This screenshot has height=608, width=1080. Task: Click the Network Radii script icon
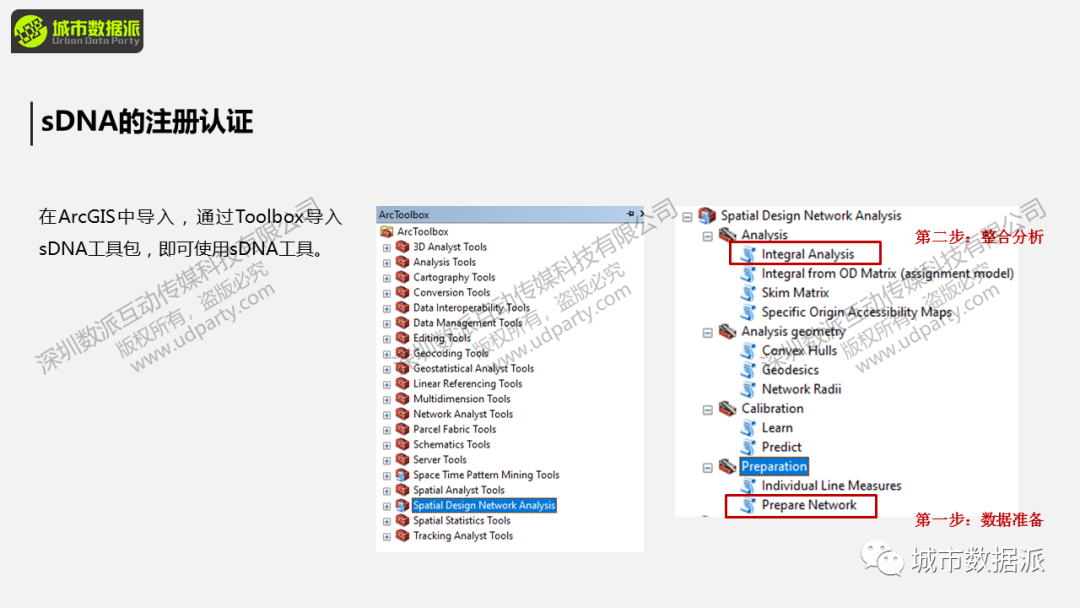(748, 389)
